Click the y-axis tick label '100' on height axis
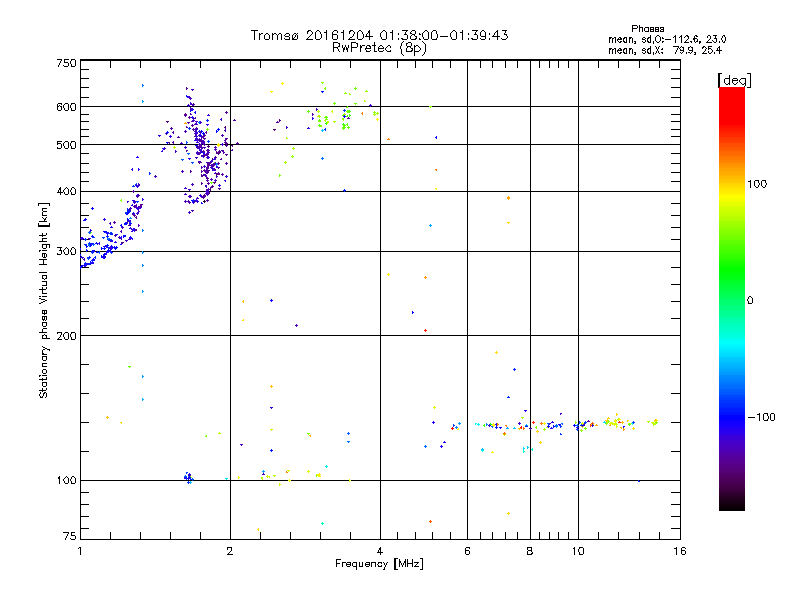Screen dimensions: 800x600 click(x=66, y=480)
